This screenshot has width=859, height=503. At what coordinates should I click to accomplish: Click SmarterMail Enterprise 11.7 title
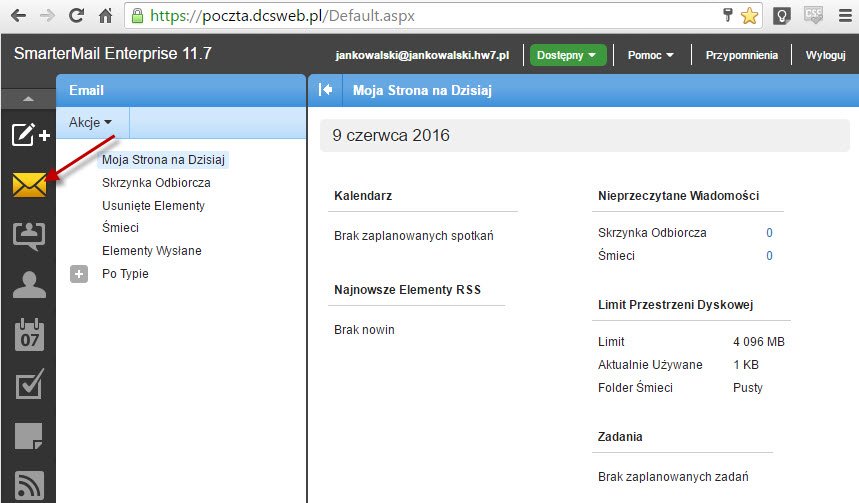coord(112,53)
